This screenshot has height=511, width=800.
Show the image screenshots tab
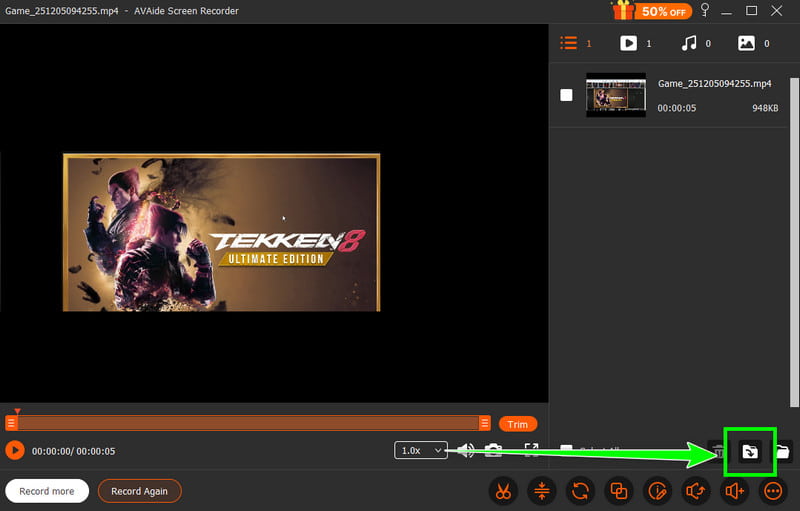[x=746, y=44]
